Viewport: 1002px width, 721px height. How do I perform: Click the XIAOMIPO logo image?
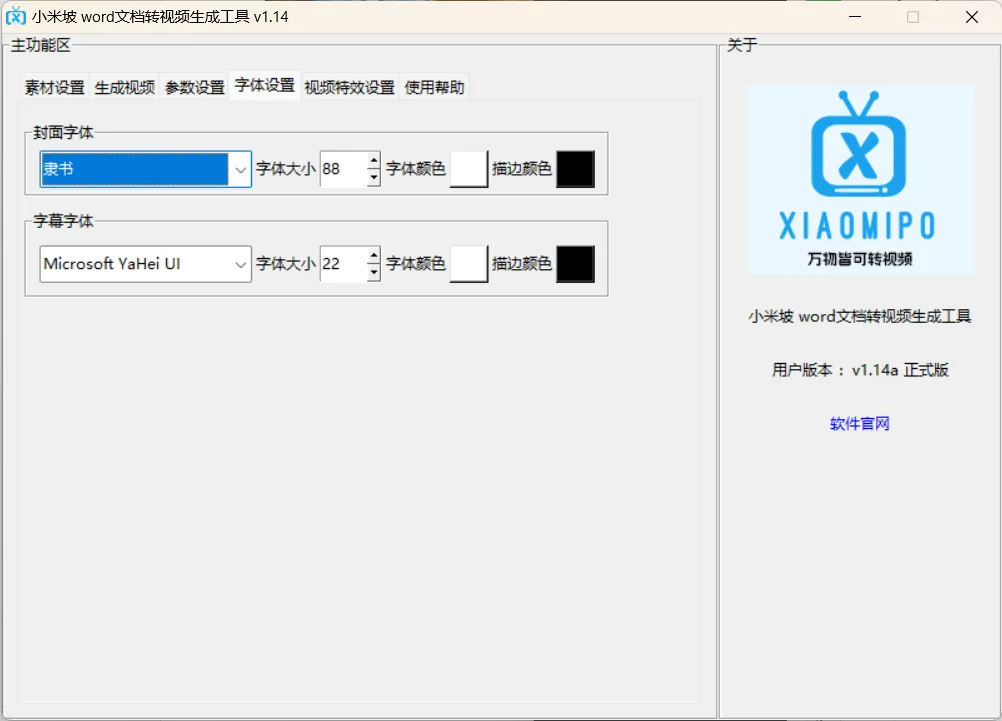click(860, 178)
